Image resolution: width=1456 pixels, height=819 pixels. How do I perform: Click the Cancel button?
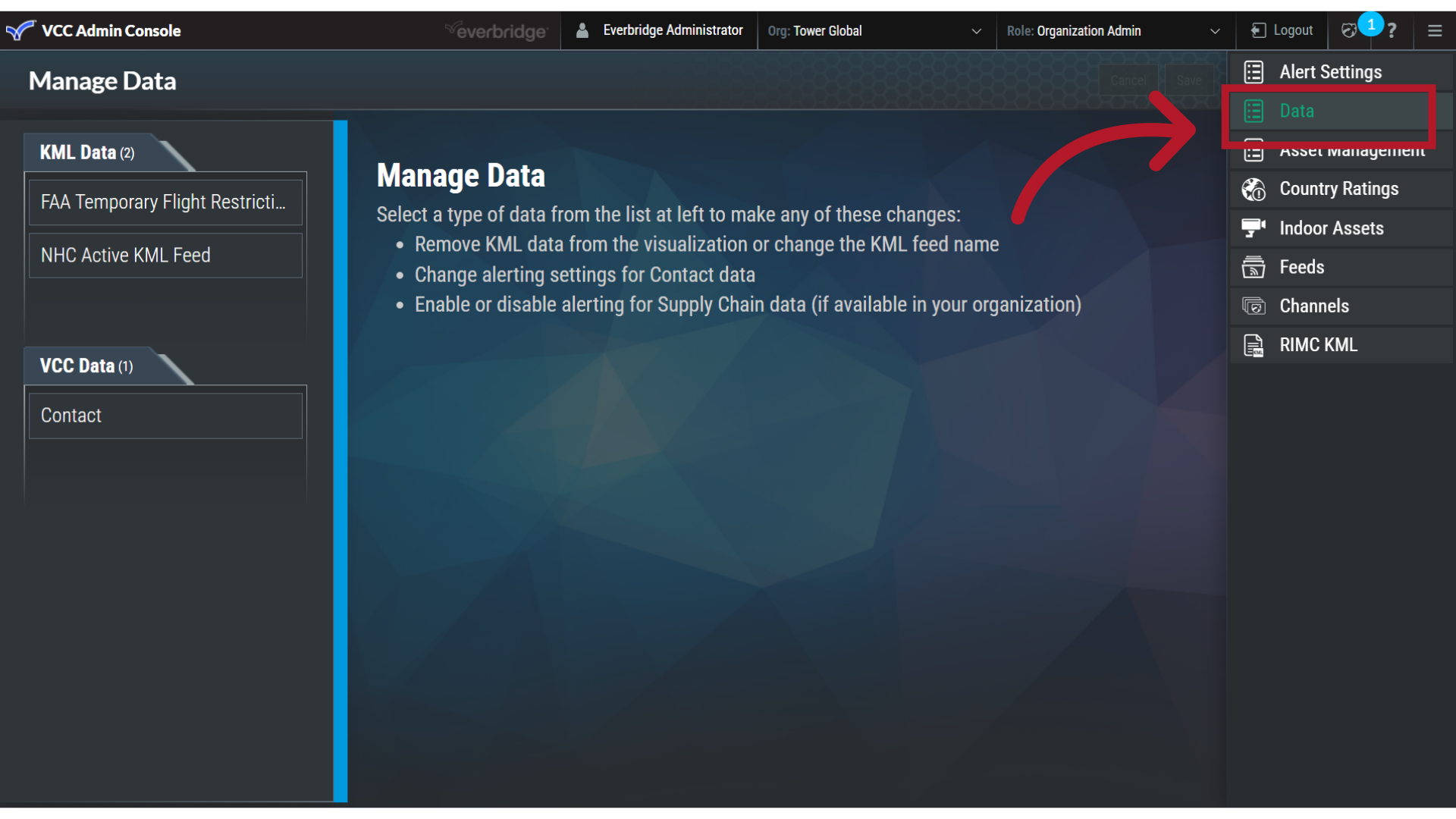[1128, 80]
